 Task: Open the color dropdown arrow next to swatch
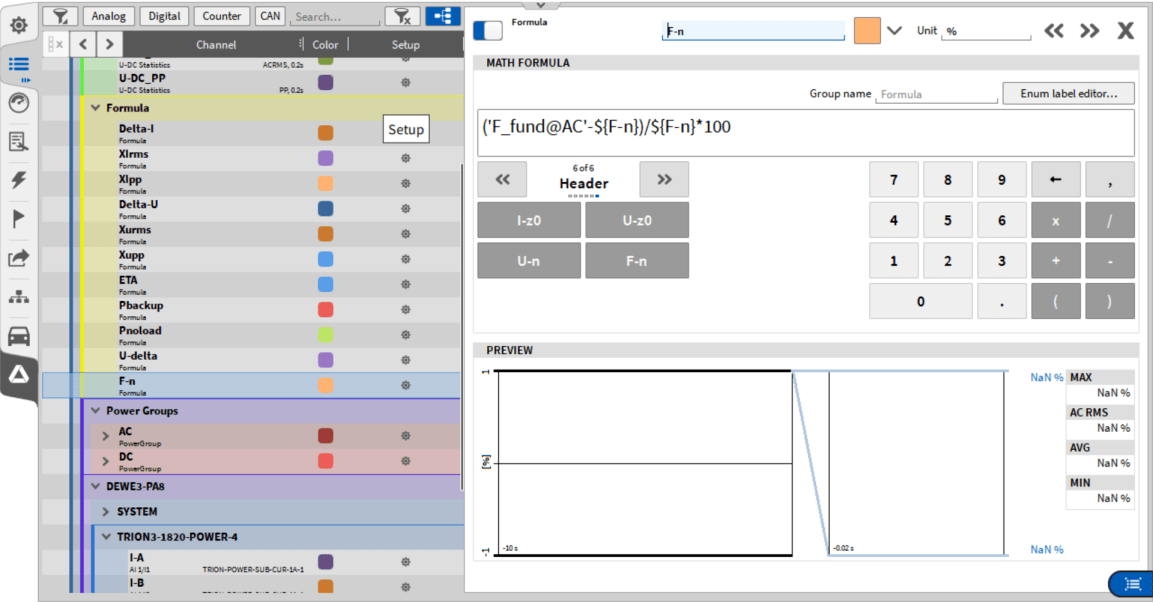click(894, 31)
